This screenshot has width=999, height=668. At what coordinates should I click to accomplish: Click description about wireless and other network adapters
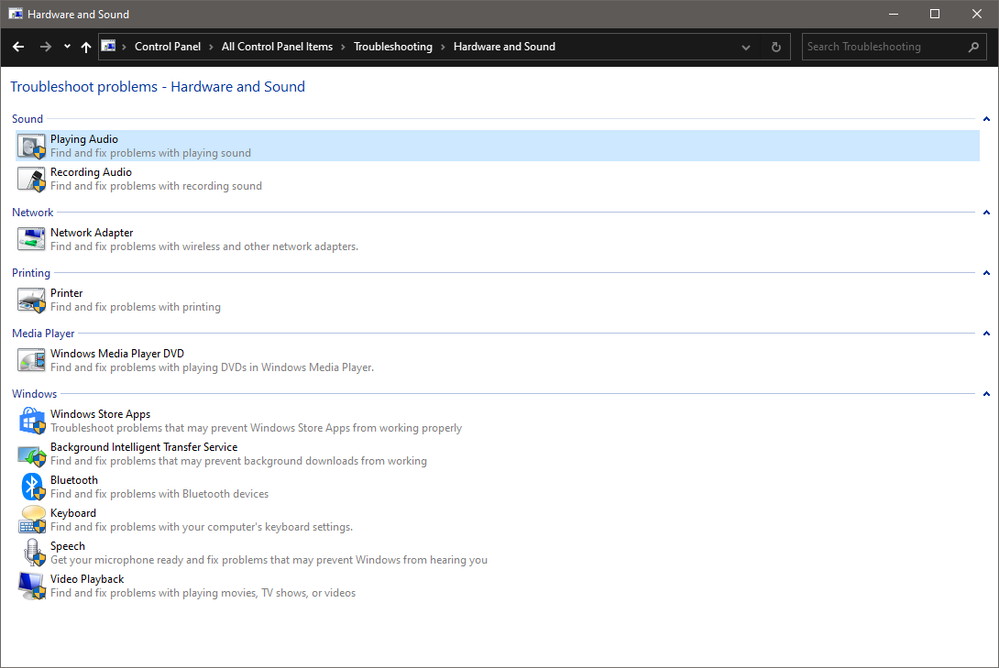(x=205, y=247)
